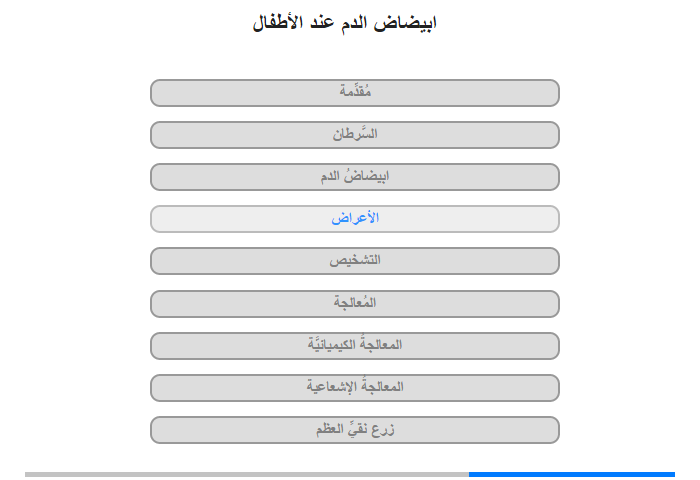Open the ابيضاض الدم section button
The height and width of the screenshot is (480, 700).
point(354,177)
